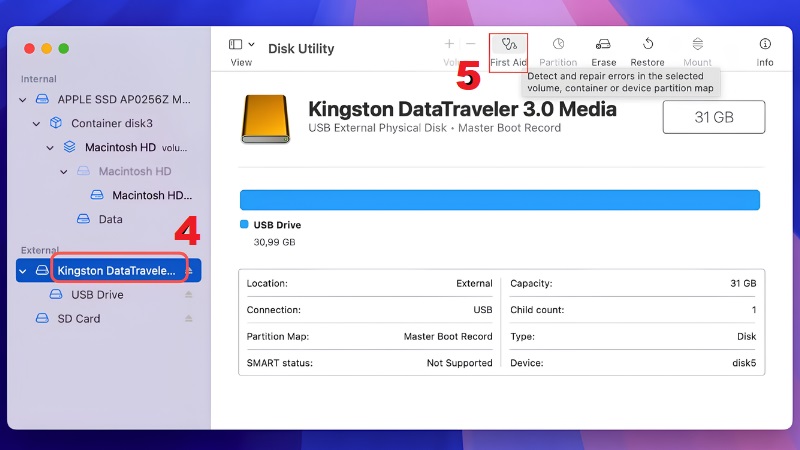Click the '30,99 GB' size text
800x450 pixels.
click(x=274, y=242)
